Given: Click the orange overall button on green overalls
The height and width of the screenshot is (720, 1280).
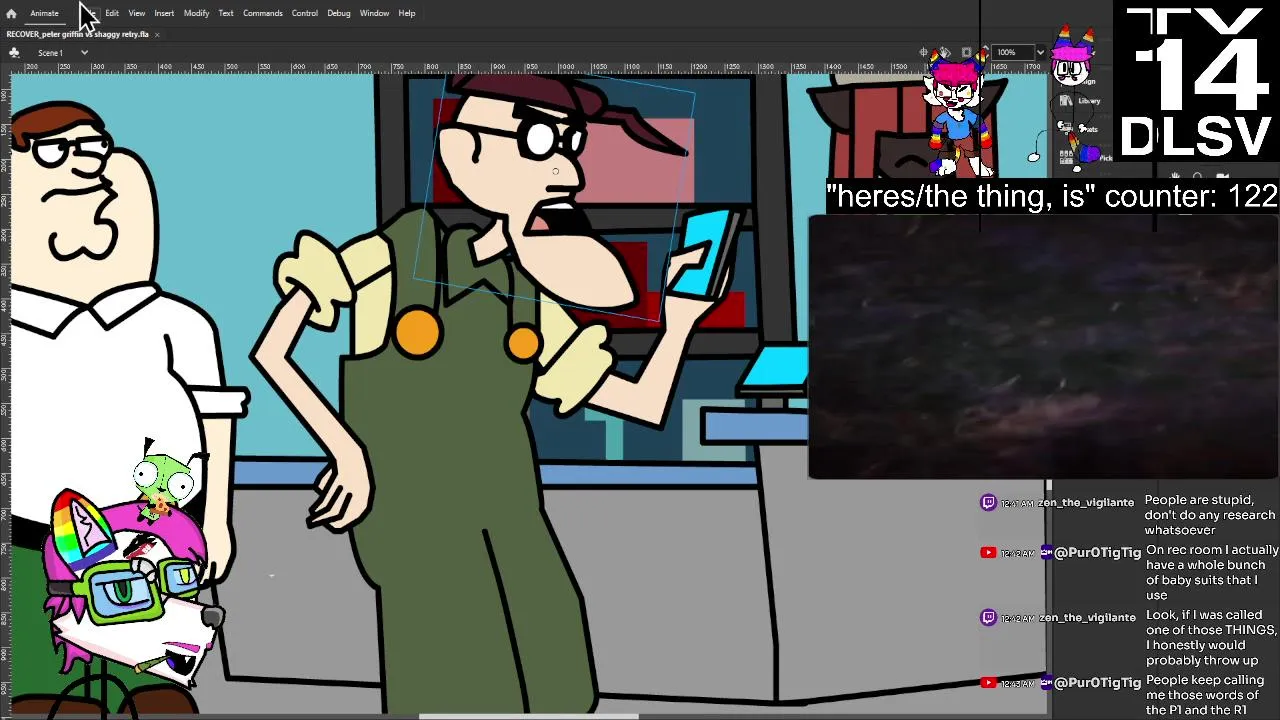Looking at the screenshot, I should pos(417,332).
